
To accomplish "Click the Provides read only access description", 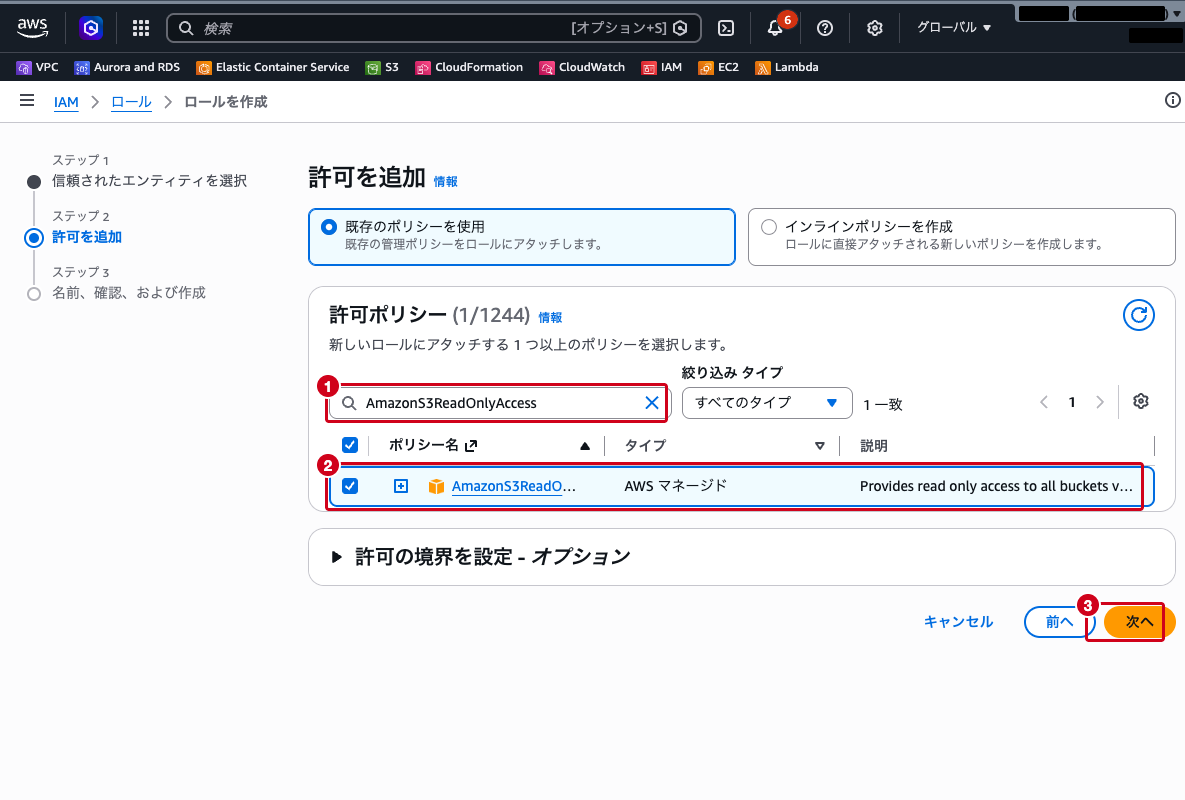I will (996, 486).
